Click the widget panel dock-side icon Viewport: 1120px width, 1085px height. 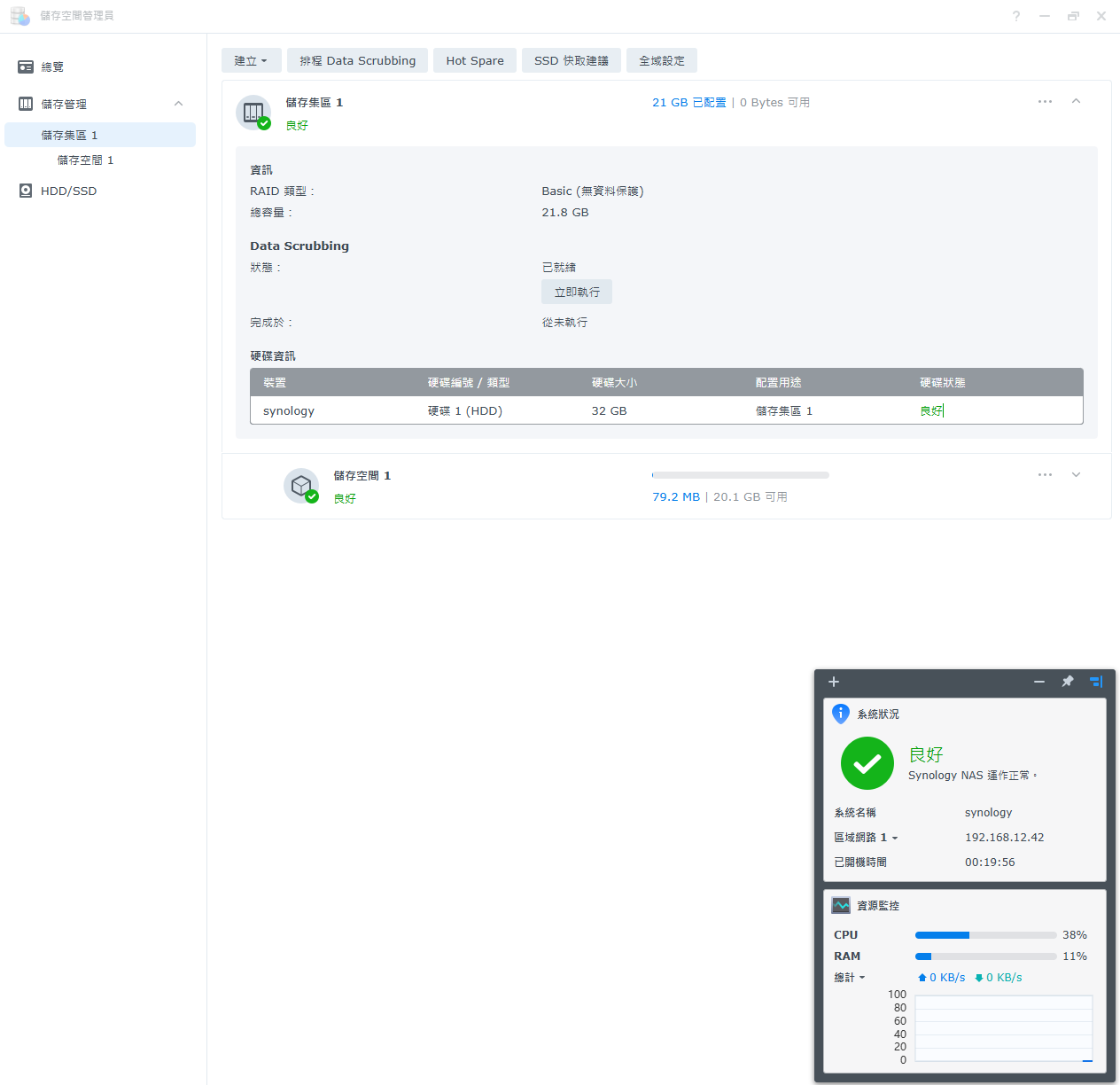click(1096, 682)
